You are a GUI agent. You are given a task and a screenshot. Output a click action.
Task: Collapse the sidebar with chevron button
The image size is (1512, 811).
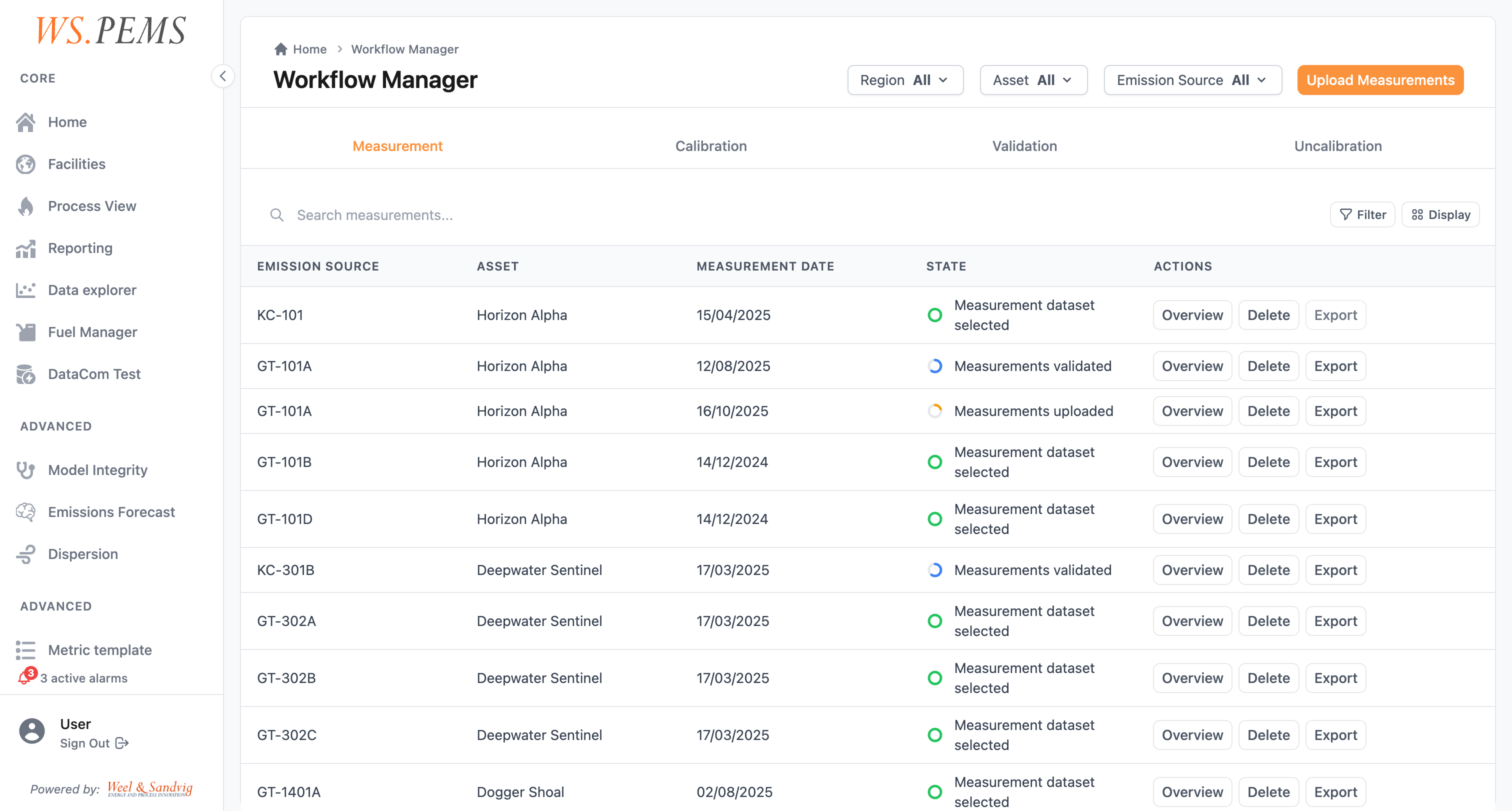pos(222,75)
